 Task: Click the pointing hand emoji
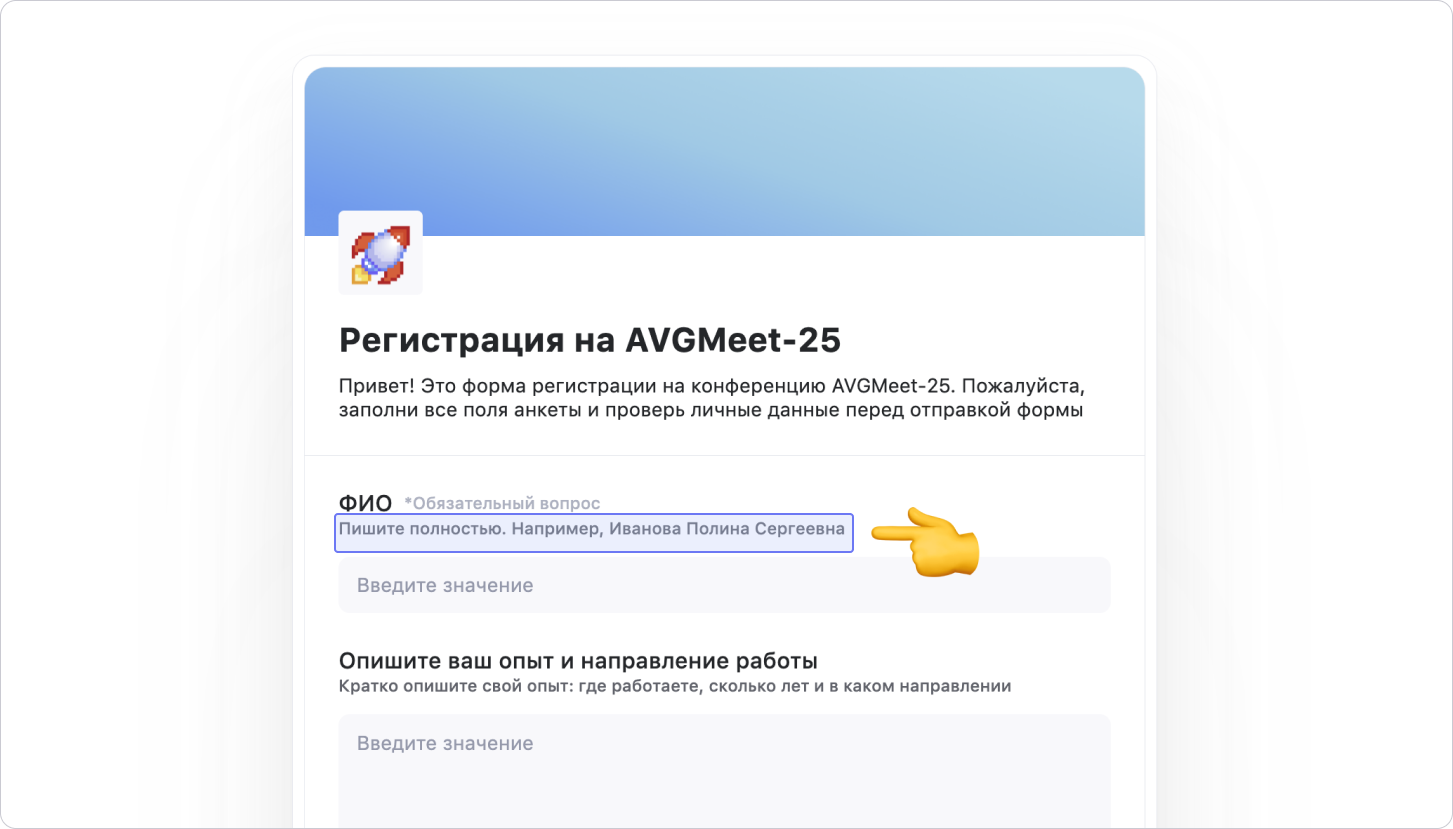pos(924,542)
